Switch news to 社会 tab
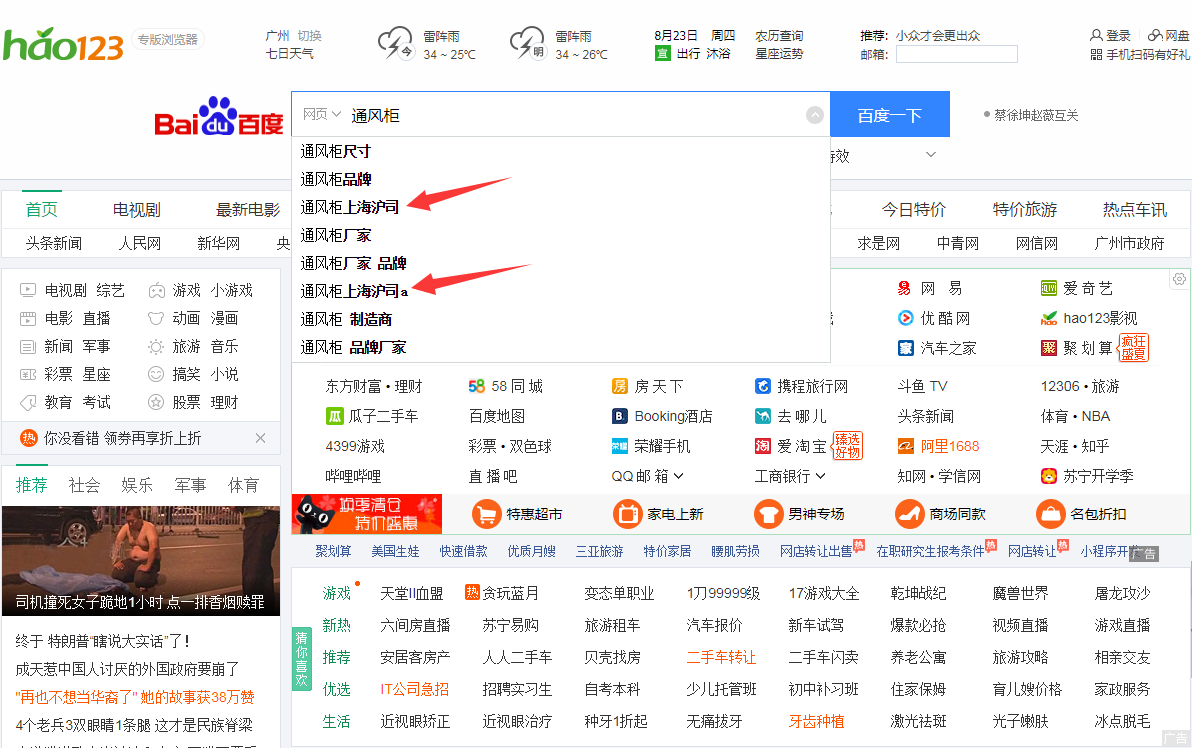Viewport: 1192px width, 748px height. coord(84,485)
